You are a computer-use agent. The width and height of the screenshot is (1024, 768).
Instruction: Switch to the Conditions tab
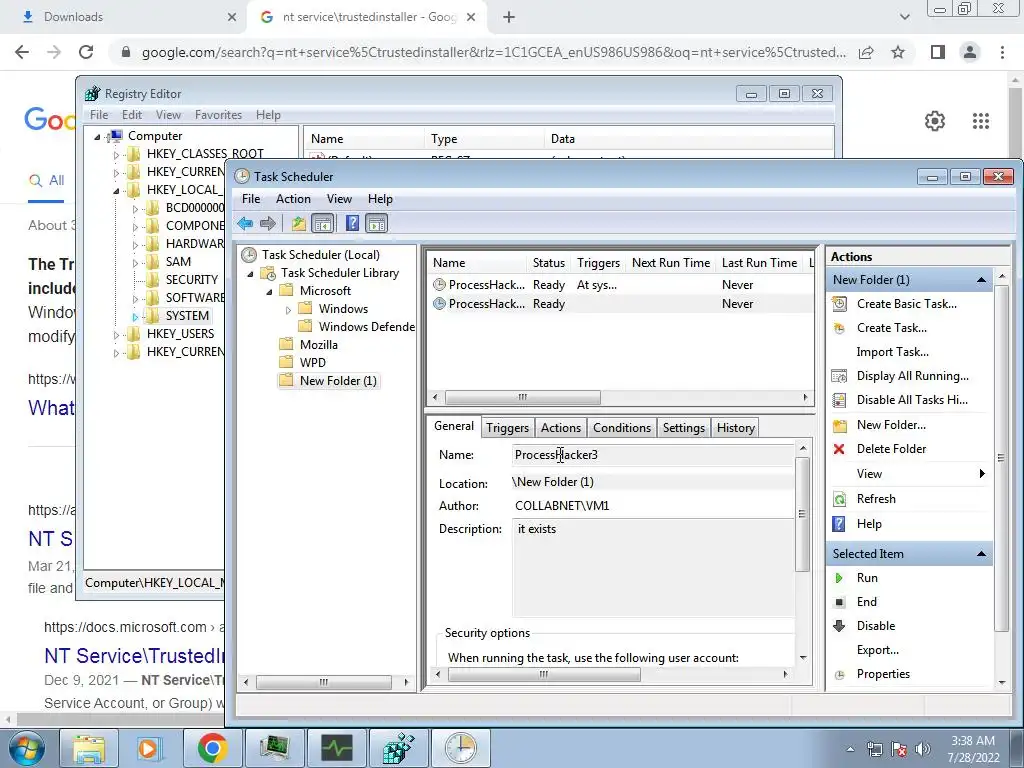622,428
